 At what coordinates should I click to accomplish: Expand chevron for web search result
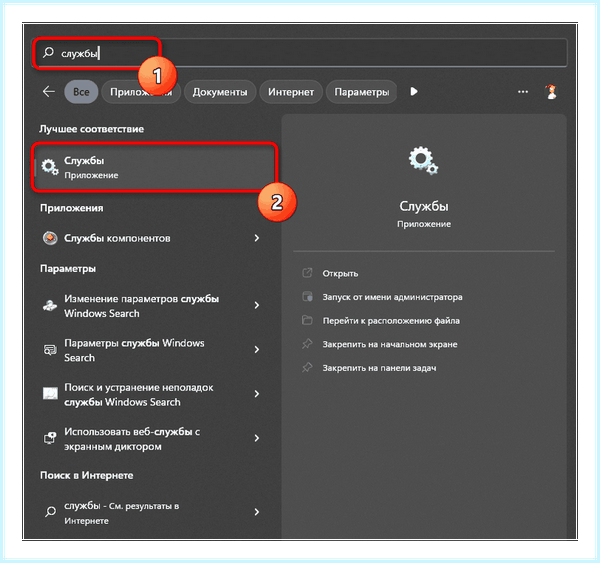click(257, 512)
